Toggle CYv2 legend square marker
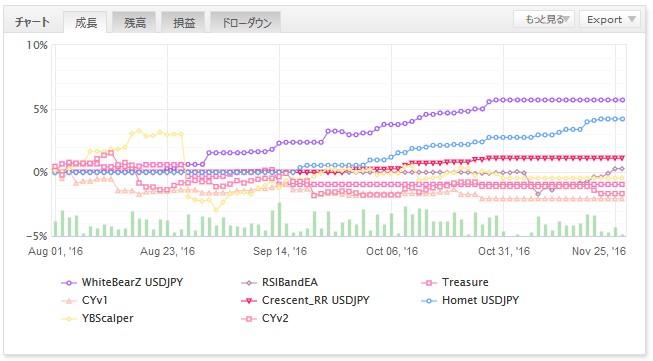Viewport: 653px width, 361px height. pos(249,319)
